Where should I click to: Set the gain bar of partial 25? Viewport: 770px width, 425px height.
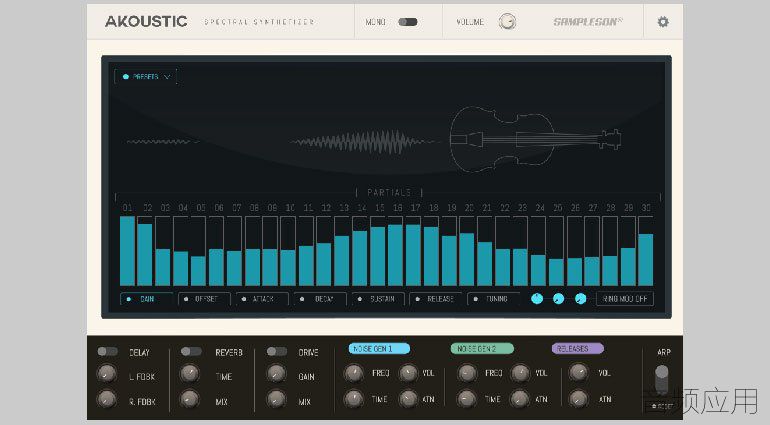556,251
